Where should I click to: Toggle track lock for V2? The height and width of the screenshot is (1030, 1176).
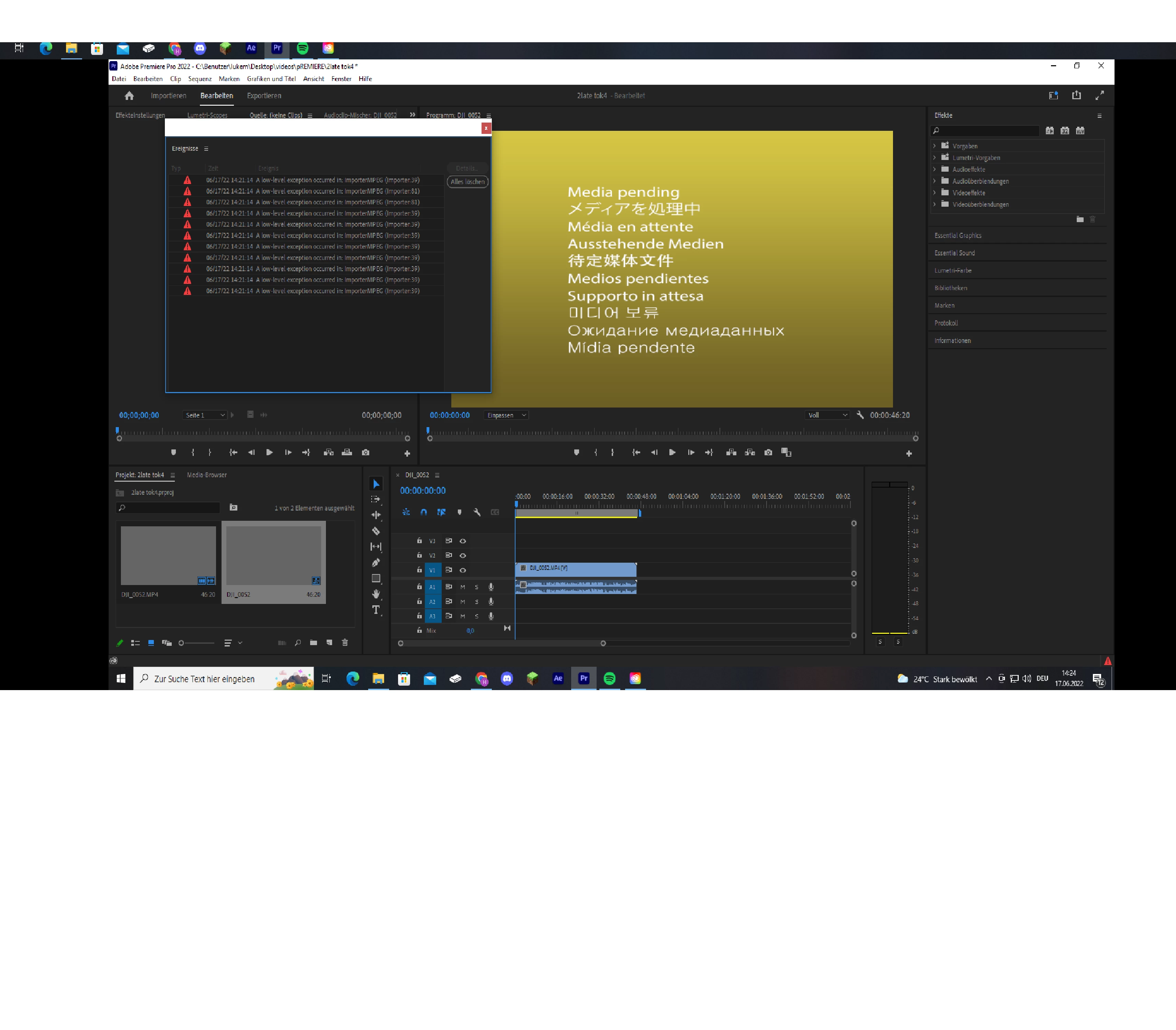click(x=419, y=555)
